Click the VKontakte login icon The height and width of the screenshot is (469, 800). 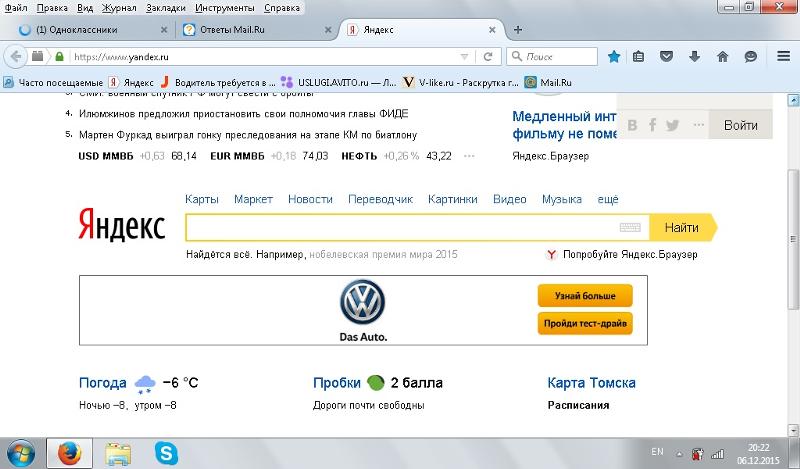(633, 125)
